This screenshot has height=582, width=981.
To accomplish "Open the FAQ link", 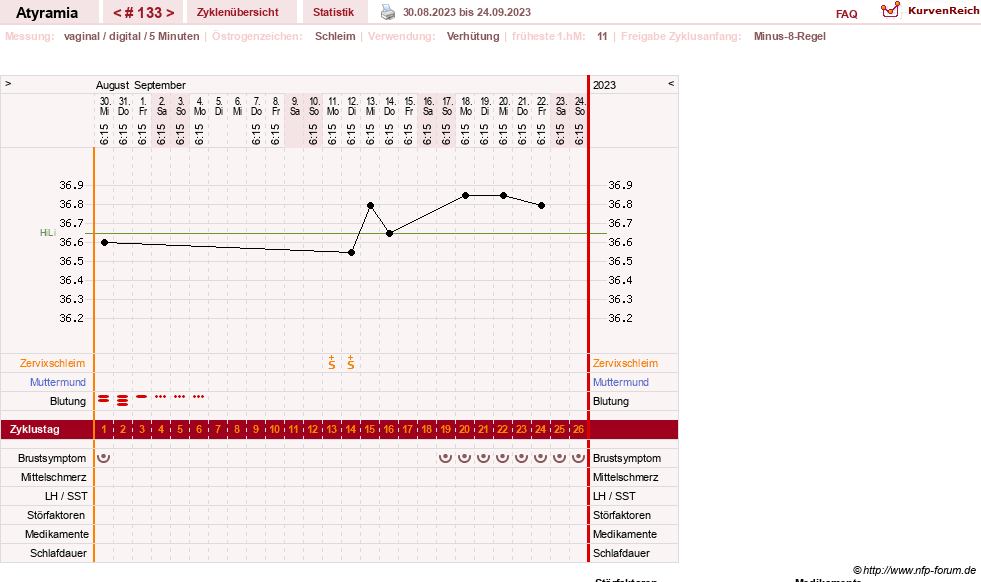I will [846, 14].
